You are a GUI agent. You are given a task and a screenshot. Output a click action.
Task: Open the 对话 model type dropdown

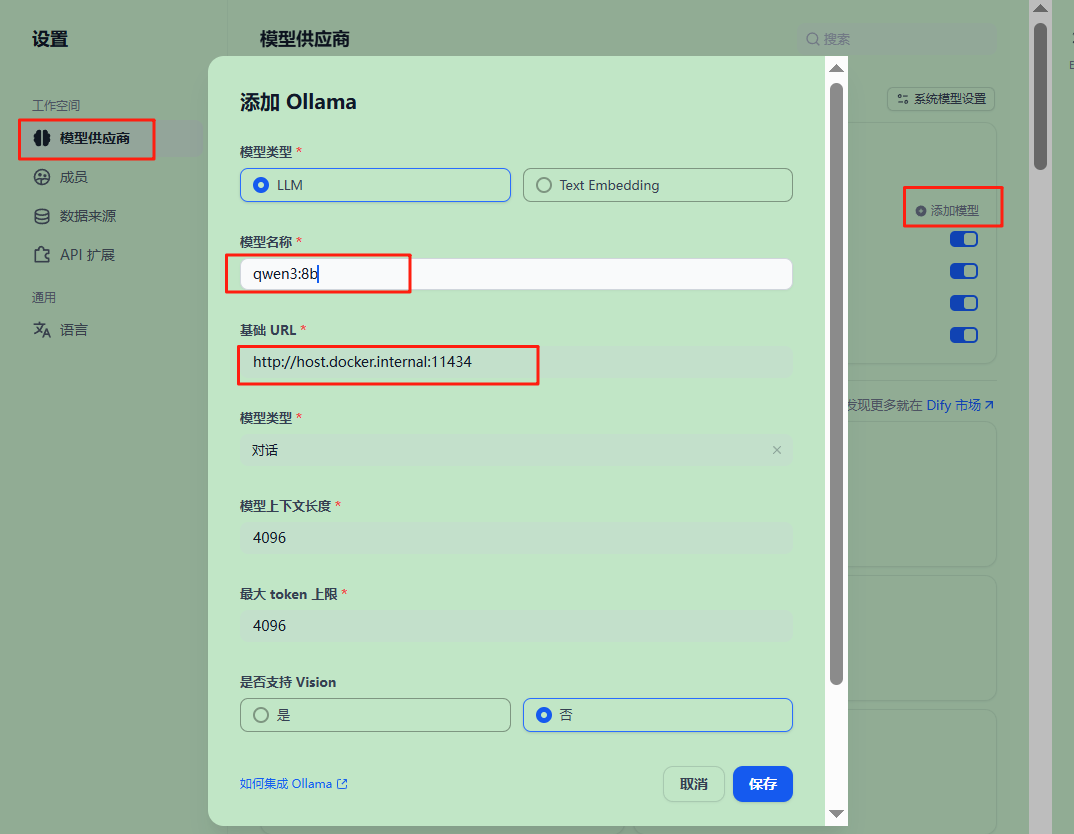tap(516, 450)
